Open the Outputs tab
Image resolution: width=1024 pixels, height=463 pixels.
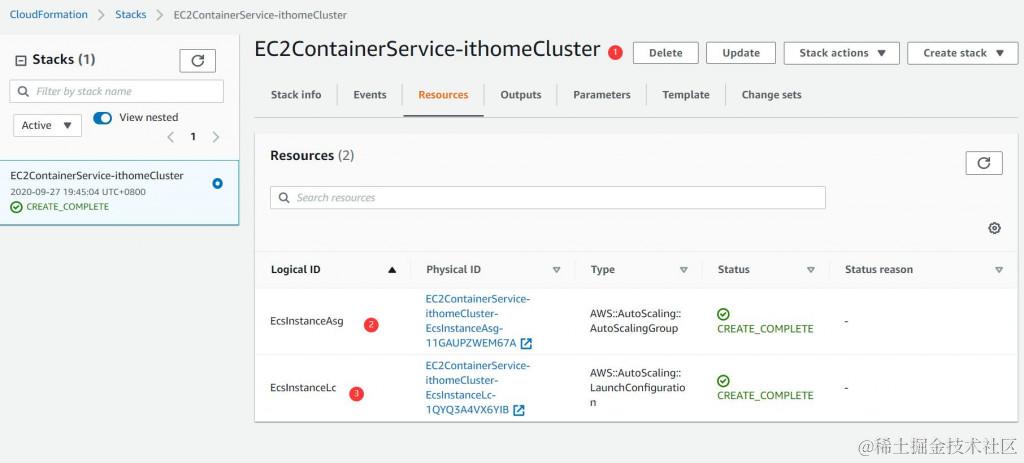coord(520,95)
